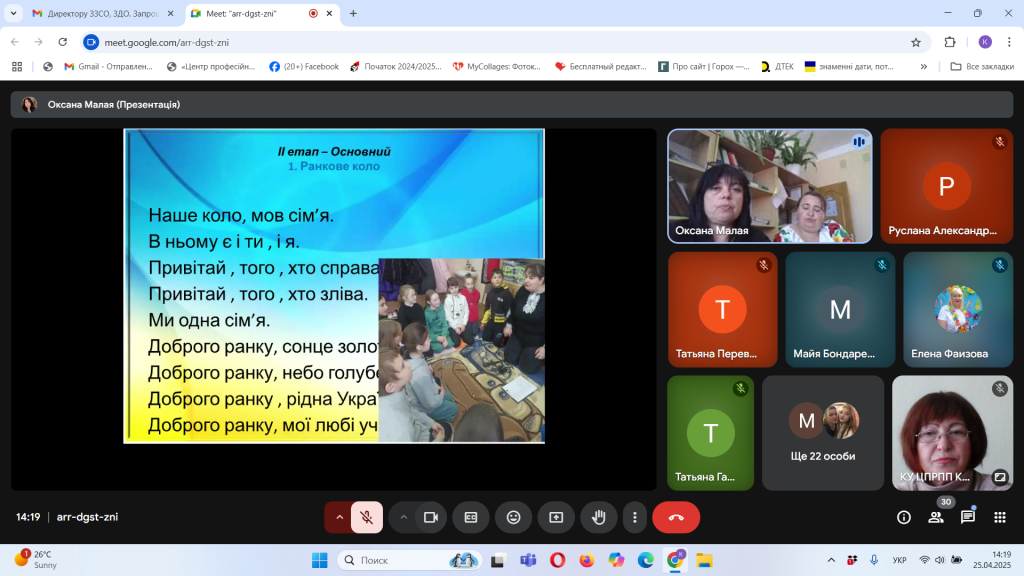Toggle the camera button

click(x=431, y=517)
